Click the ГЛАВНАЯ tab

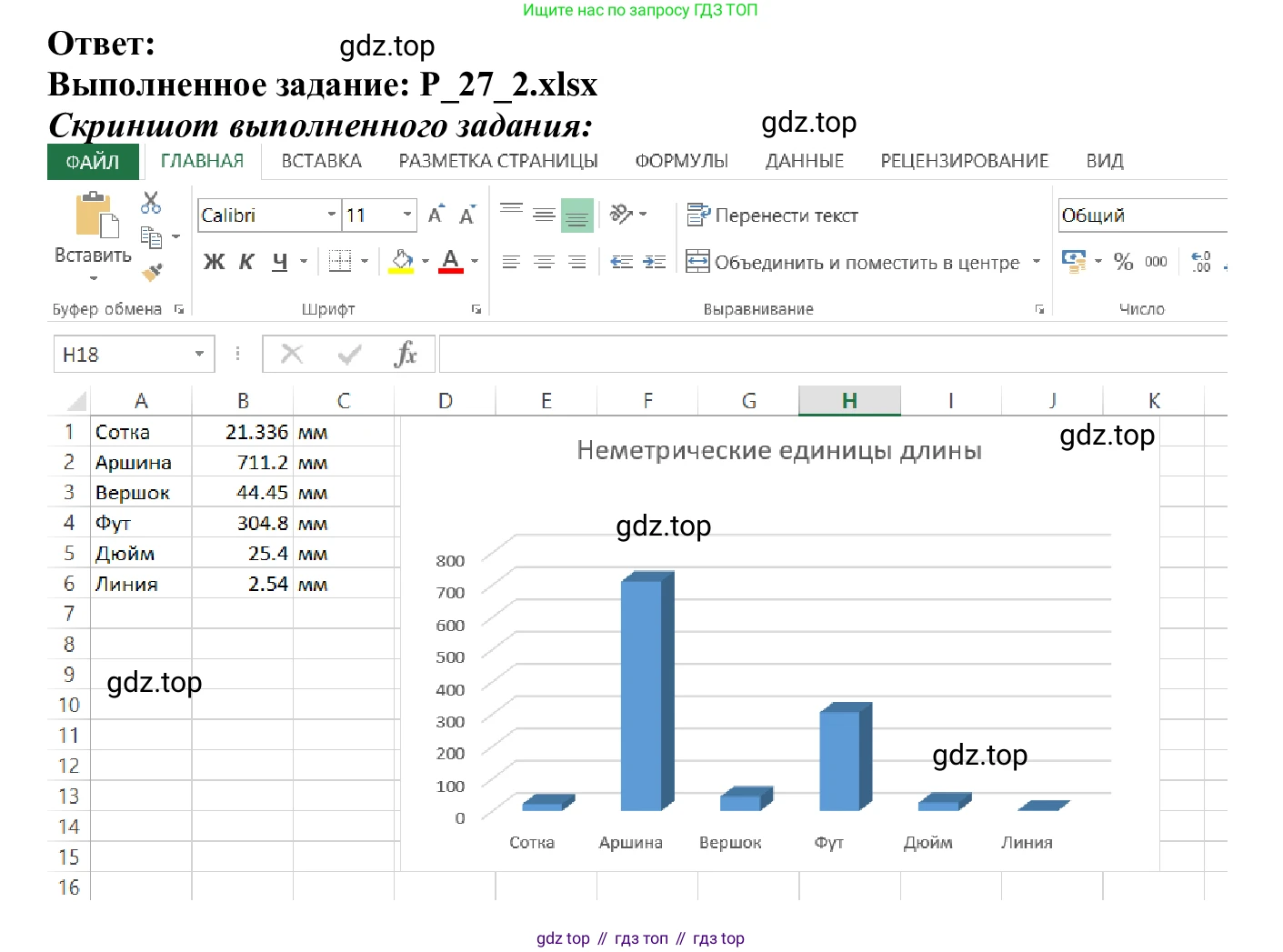202,161
